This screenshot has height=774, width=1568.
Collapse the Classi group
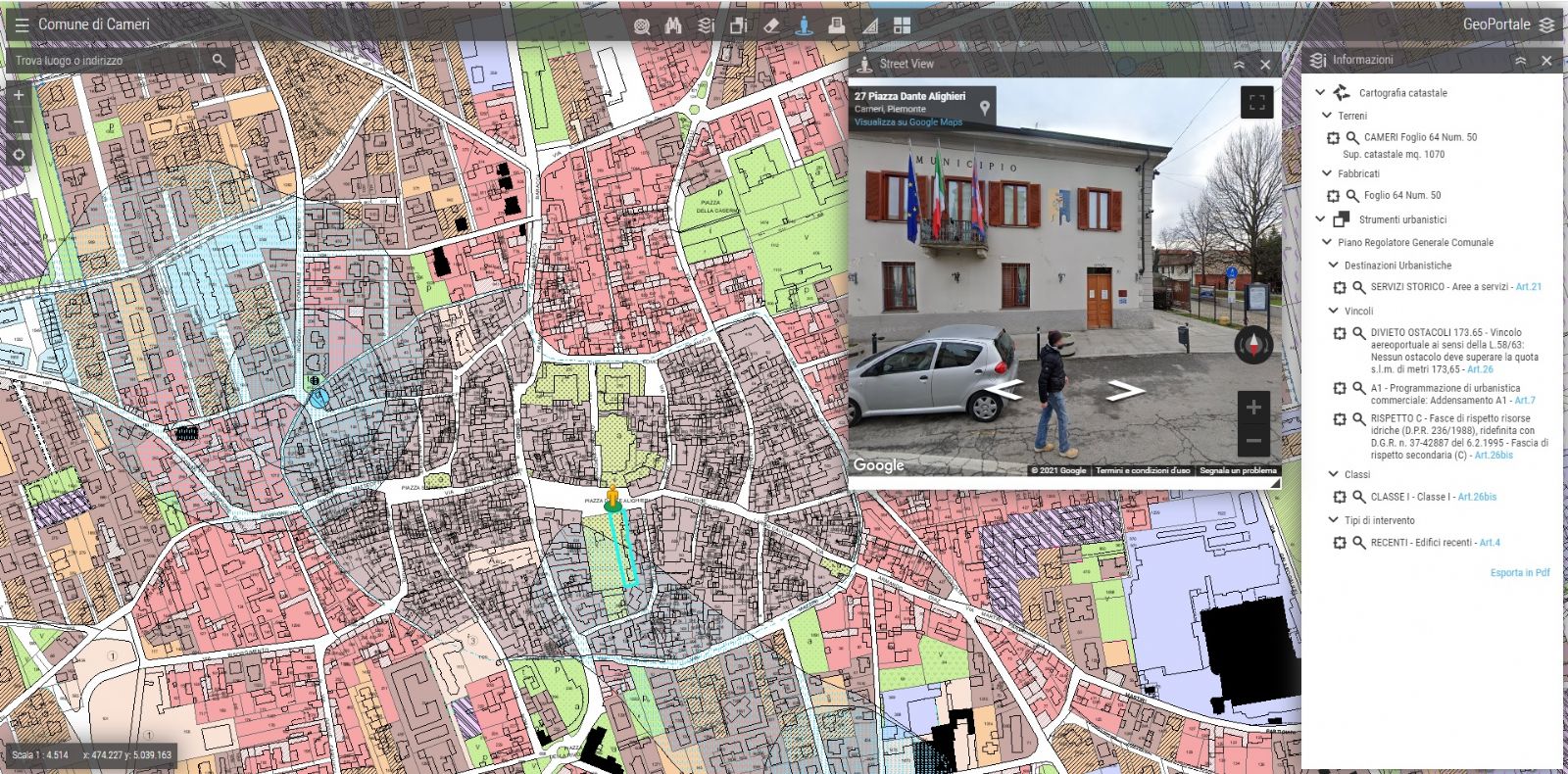pos(1333,474)
